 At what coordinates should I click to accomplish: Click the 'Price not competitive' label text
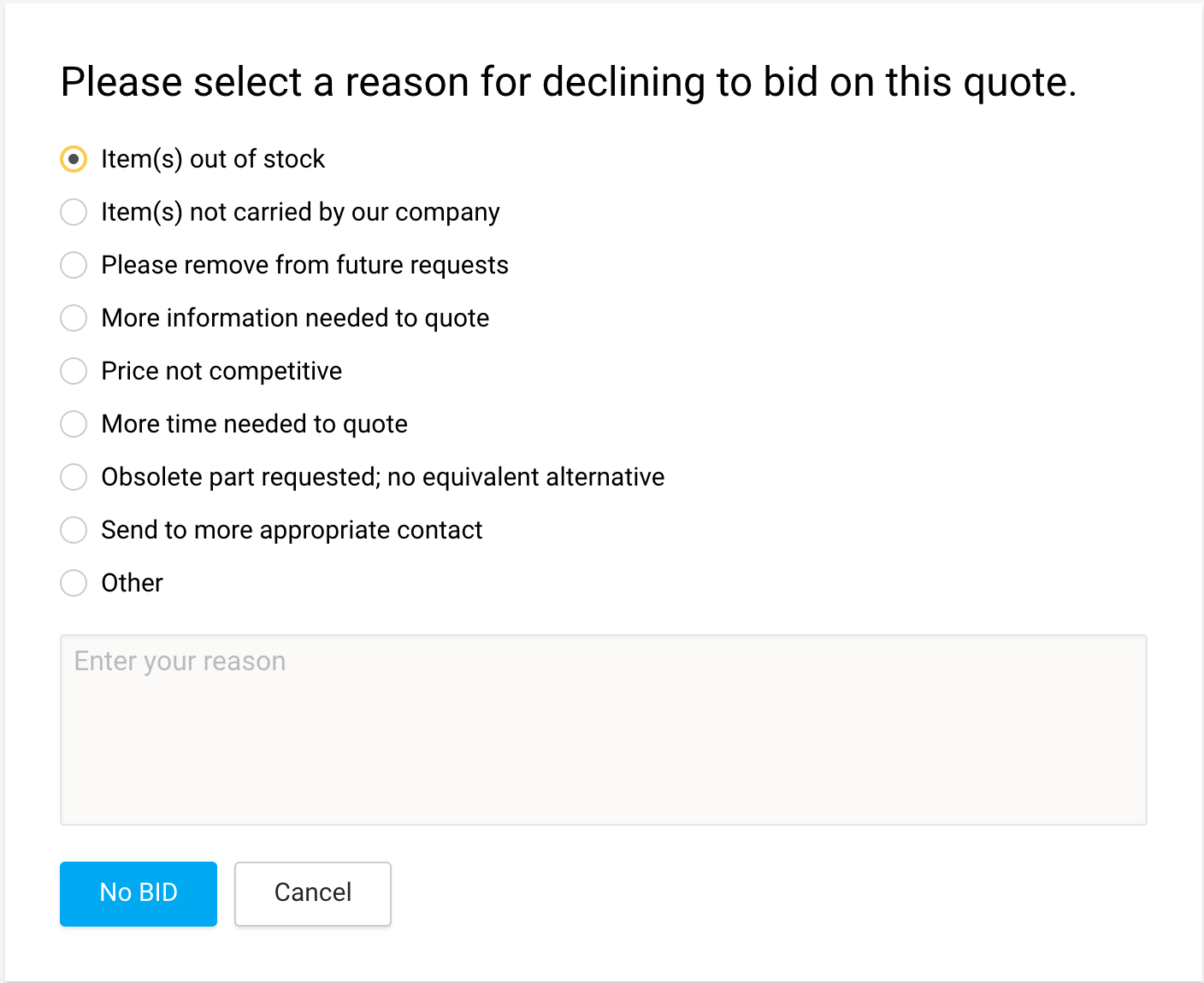click(x=221, y=371)
